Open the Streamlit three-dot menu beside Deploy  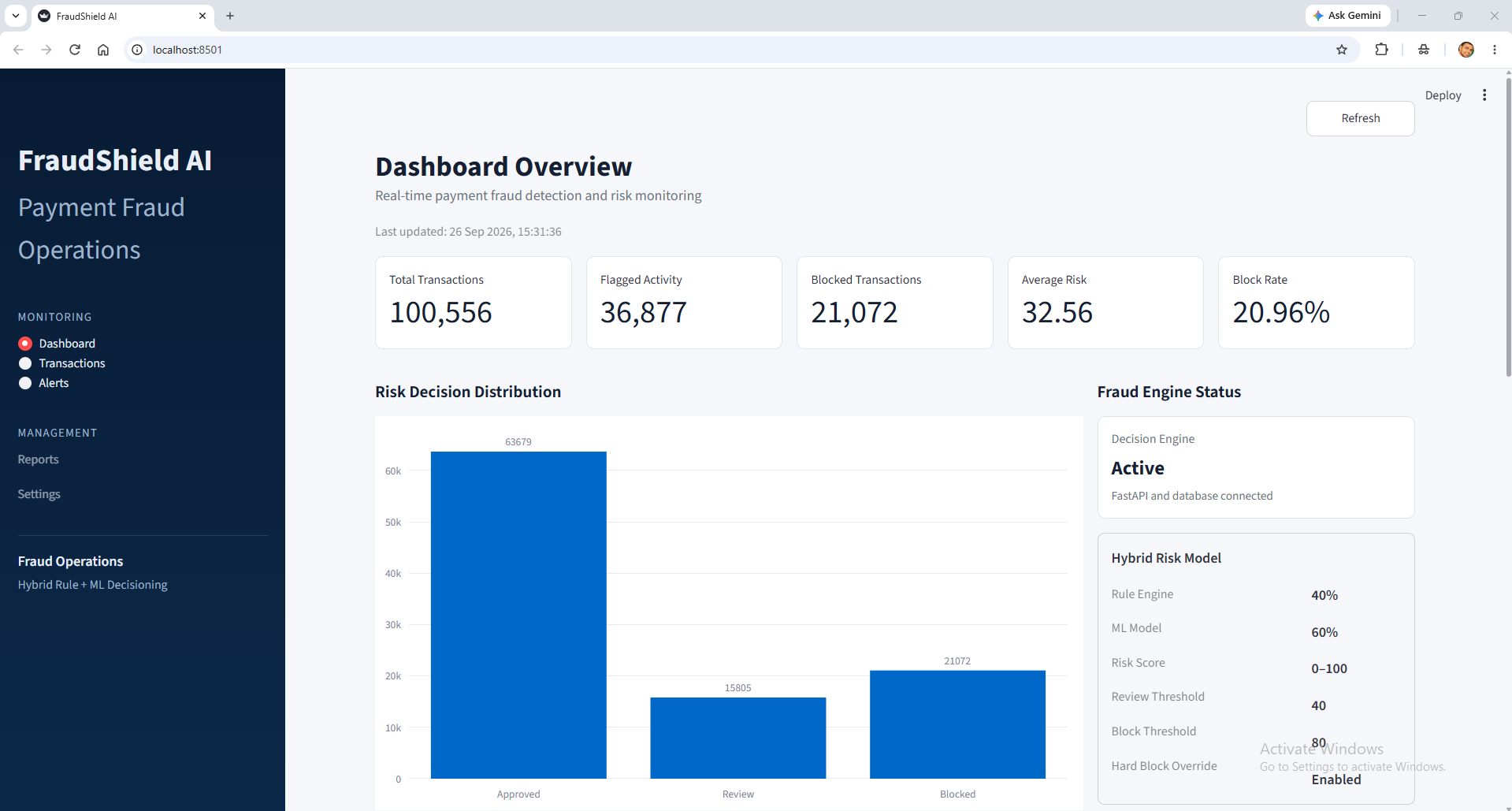[1484, 95]
